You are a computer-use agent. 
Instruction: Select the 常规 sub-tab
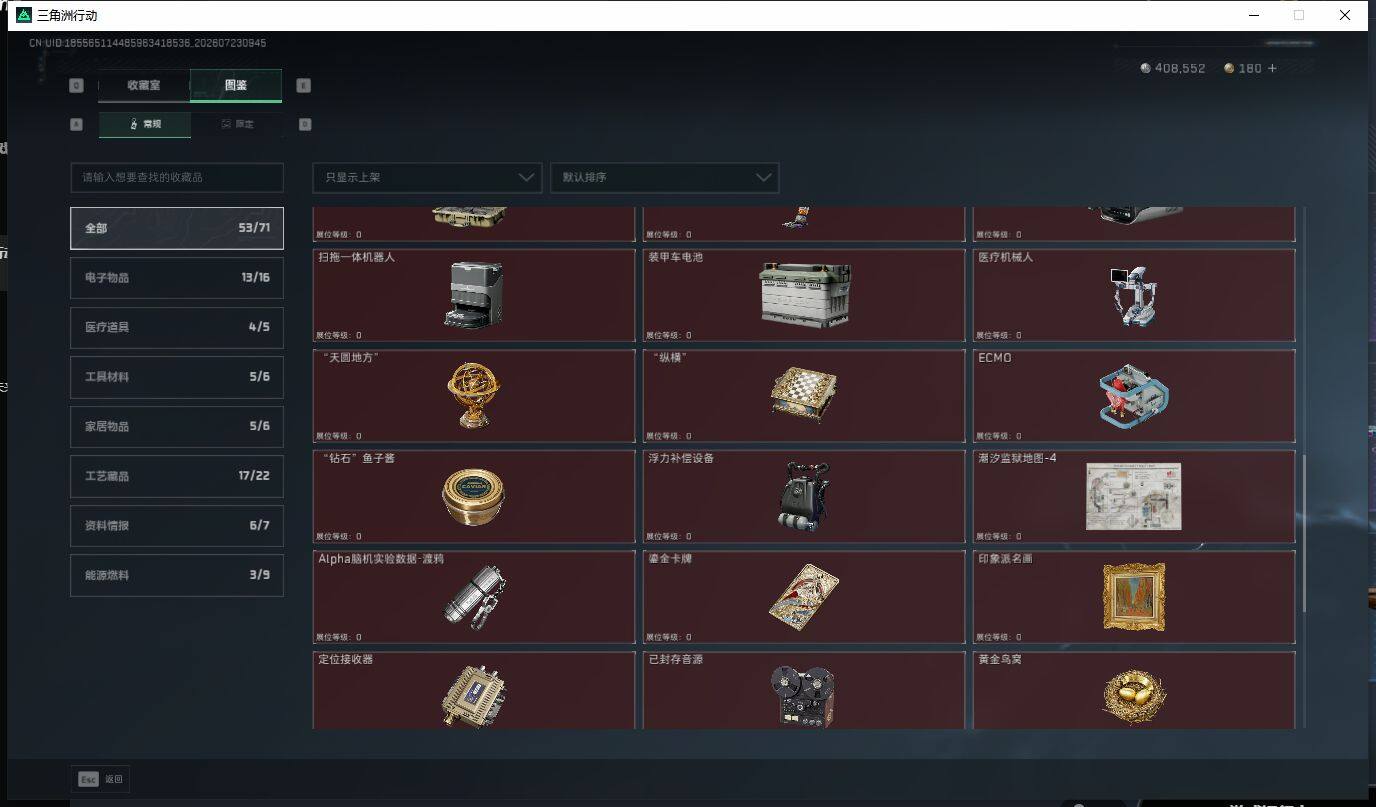[x=145, y=124]
